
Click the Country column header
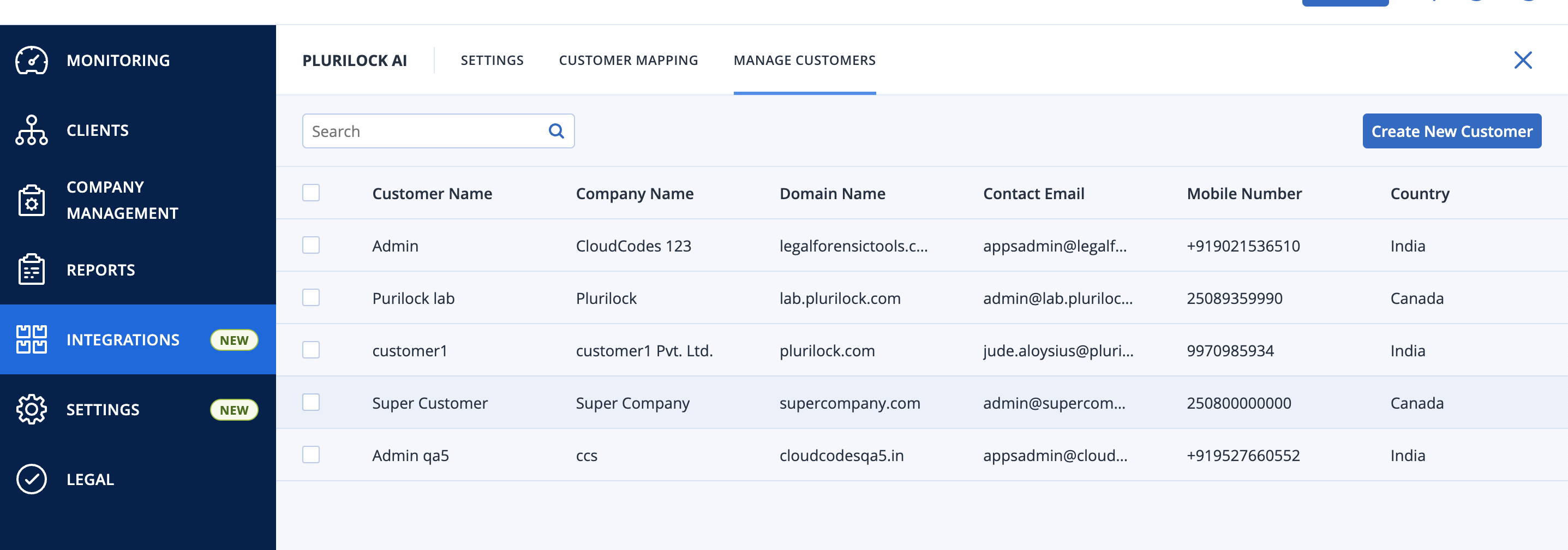(1420, 194)
